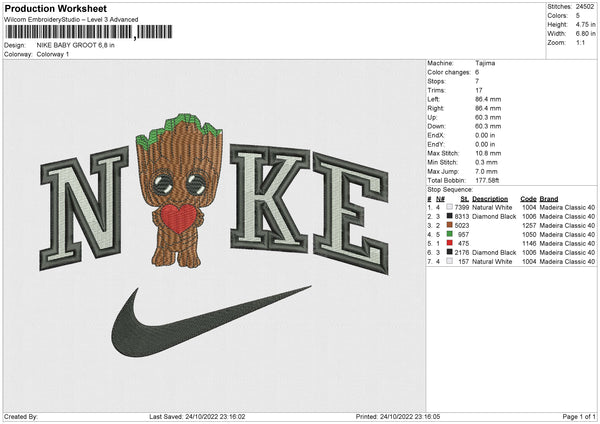Click the Natural White swatch in stop row 7

pyautogui.click(x=450, y=261)
